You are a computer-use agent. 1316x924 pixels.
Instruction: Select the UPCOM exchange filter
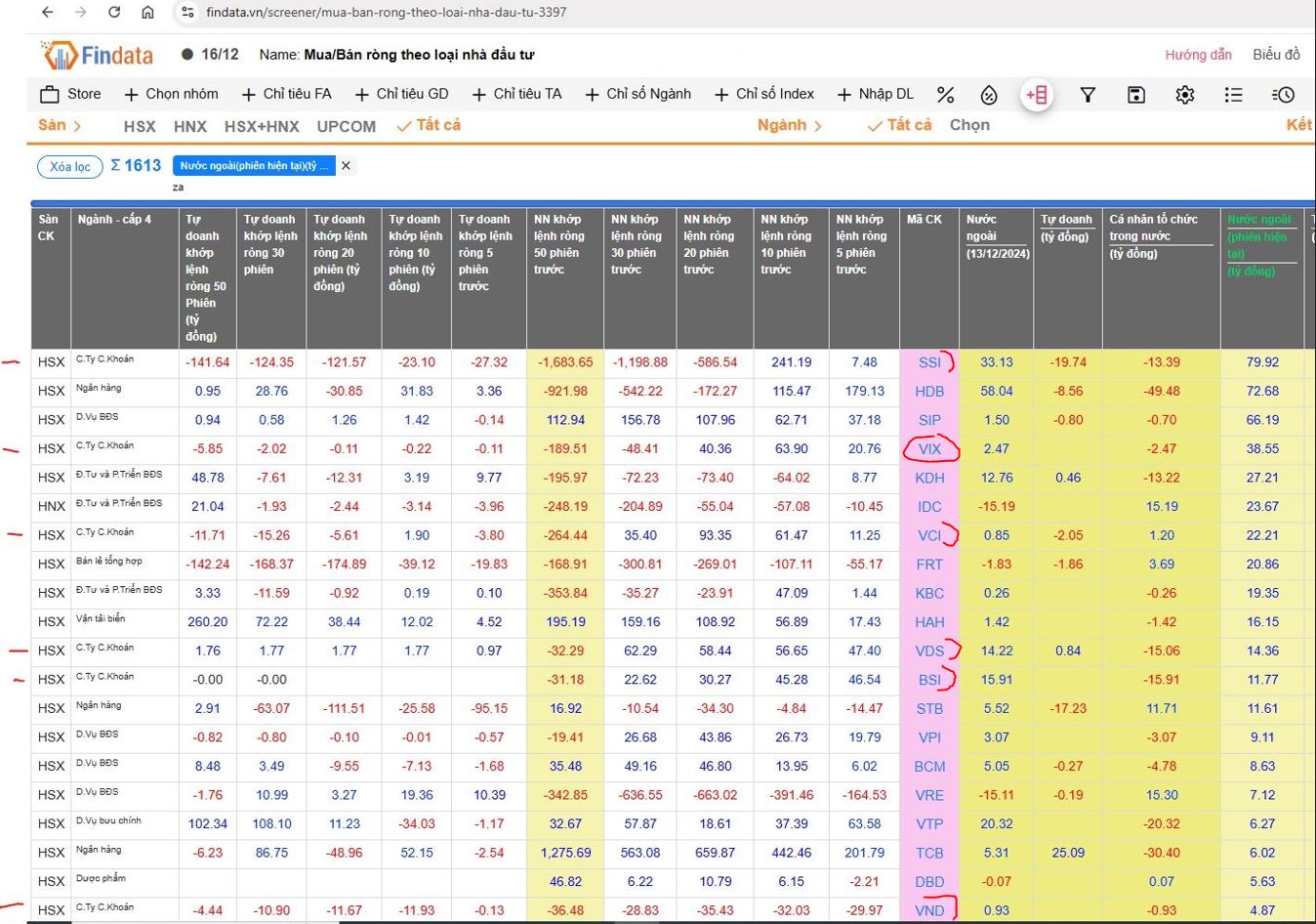pos(346,126)
